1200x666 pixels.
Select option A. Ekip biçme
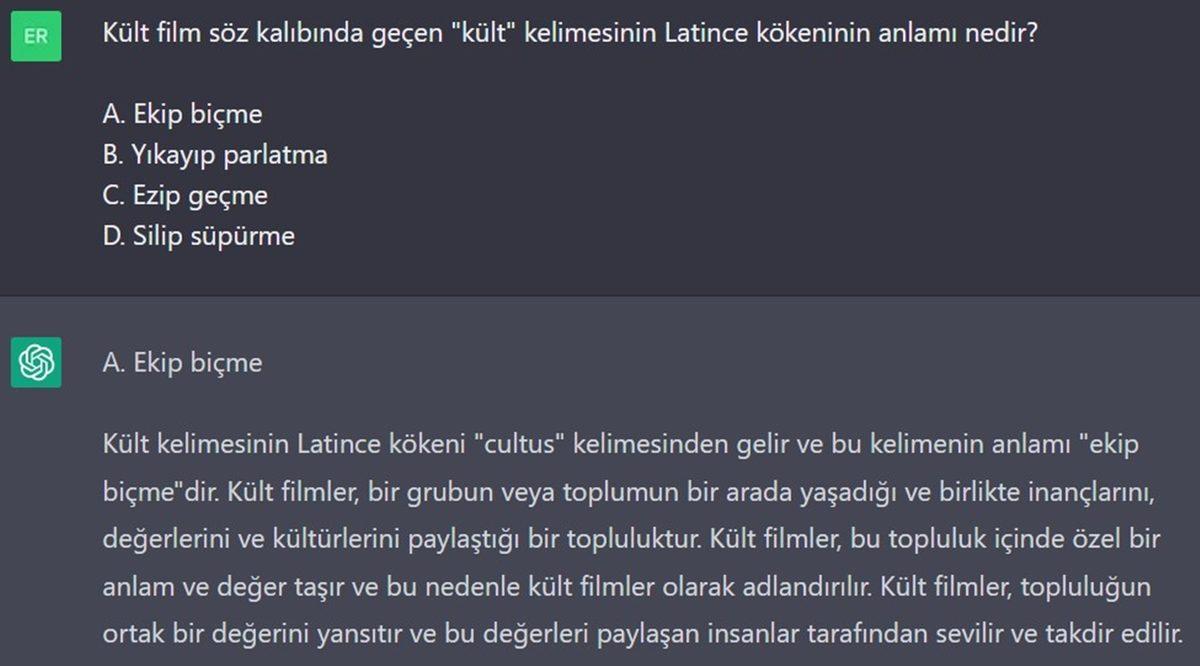tap(183, 113)
